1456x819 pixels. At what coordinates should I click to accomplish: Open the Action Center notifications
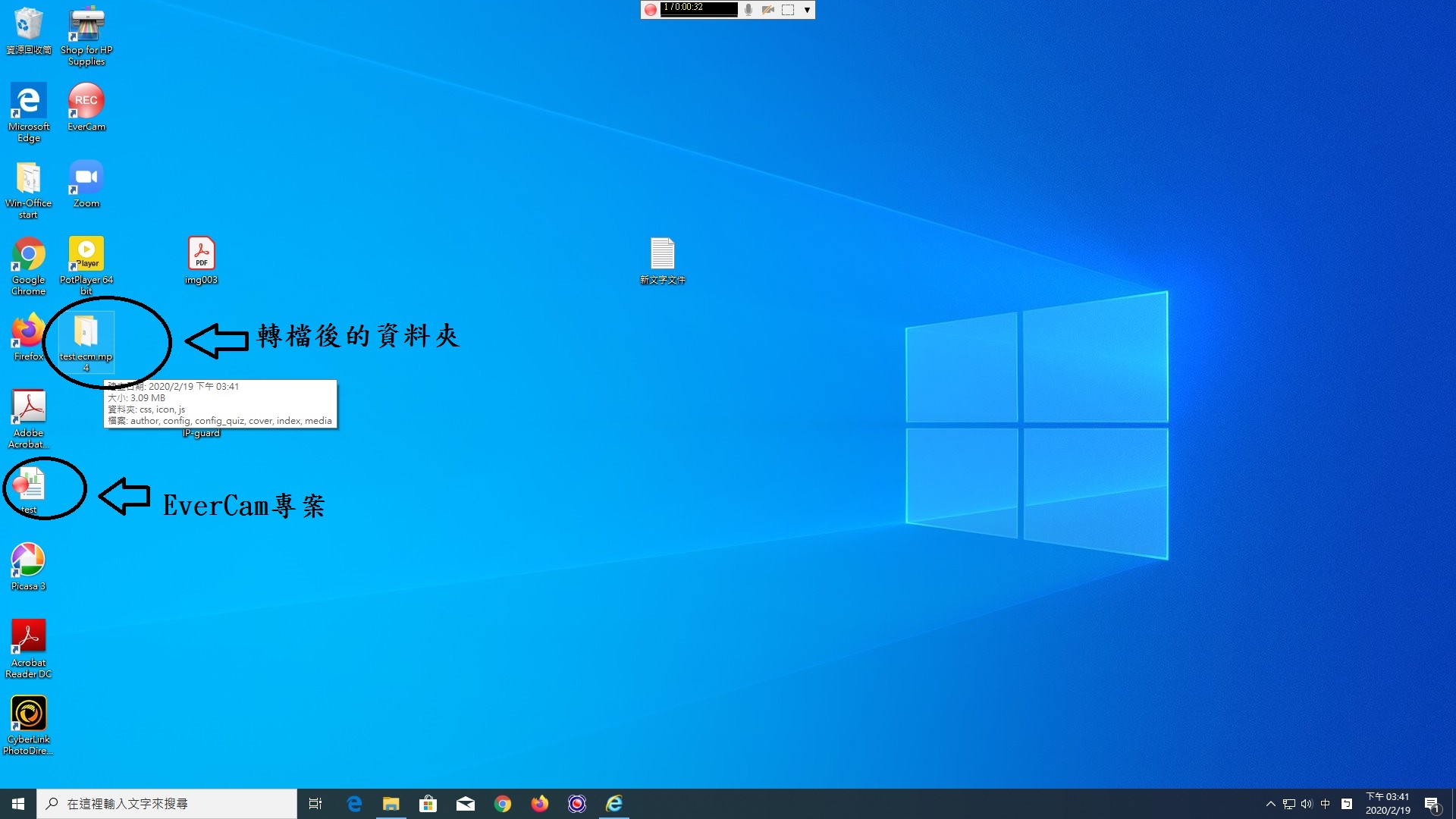coord(1432,804)
